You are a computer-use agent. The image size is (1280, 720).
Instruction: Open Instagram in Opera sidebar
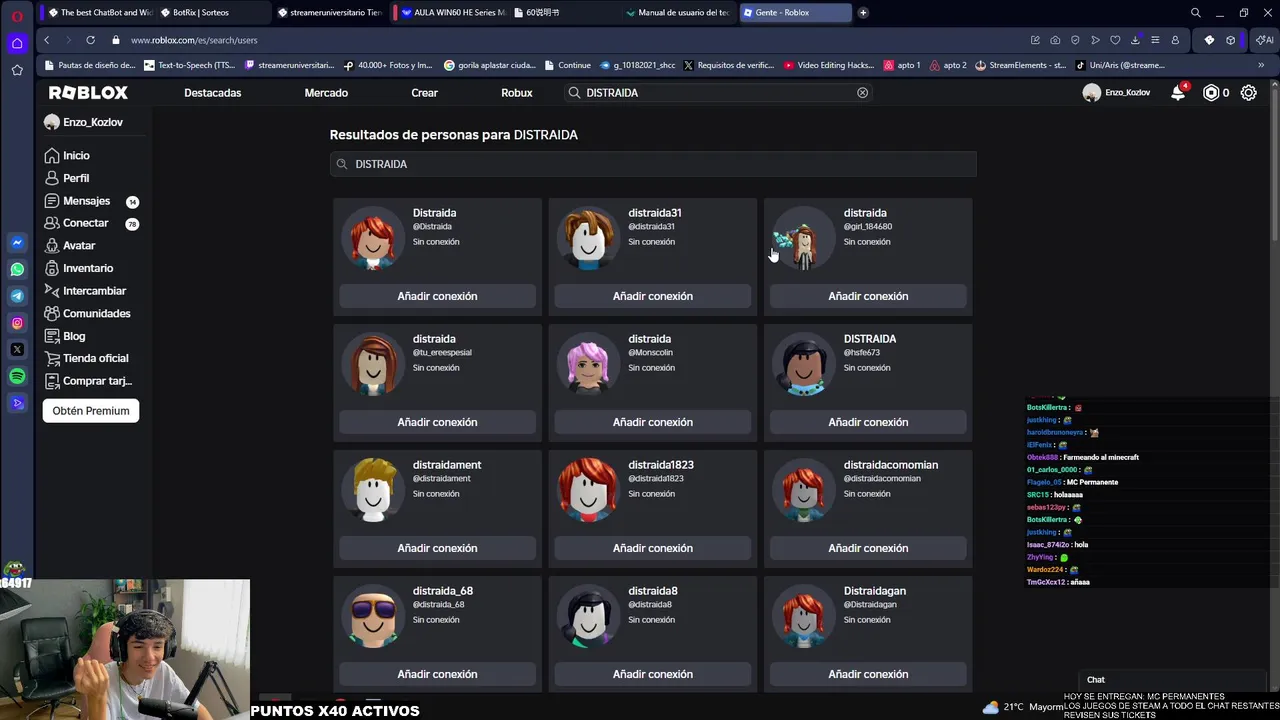[17, 323]
